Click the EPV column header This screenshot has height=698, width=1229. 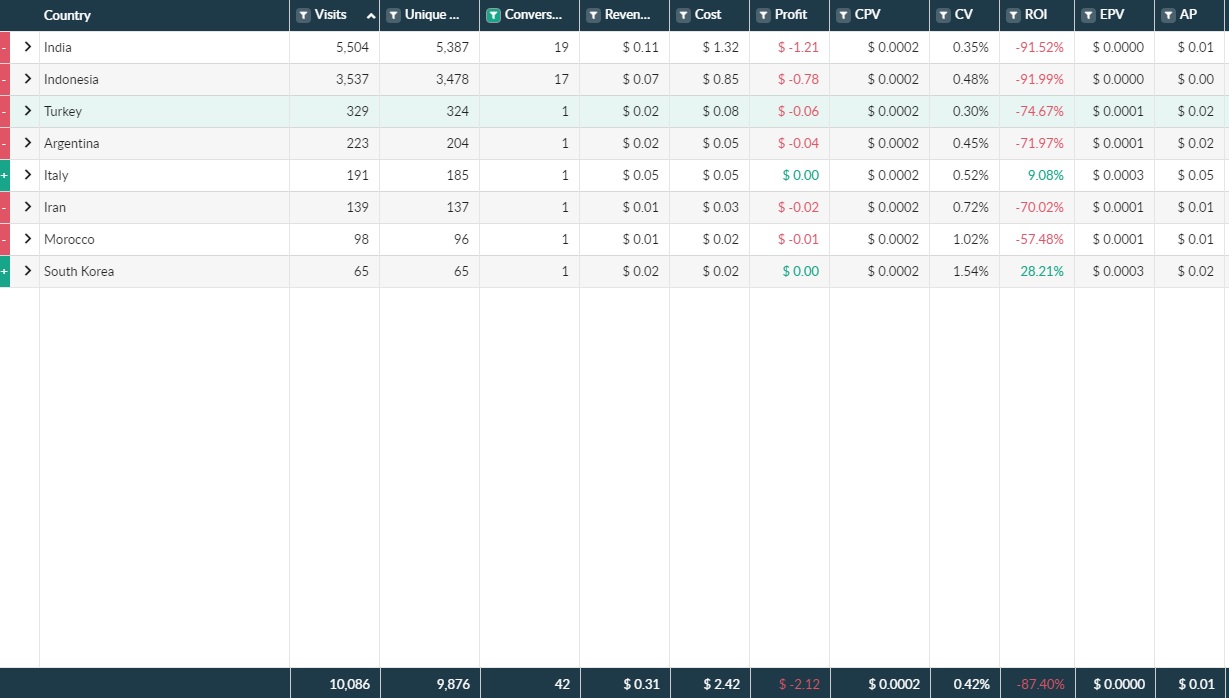[1112, 15]
